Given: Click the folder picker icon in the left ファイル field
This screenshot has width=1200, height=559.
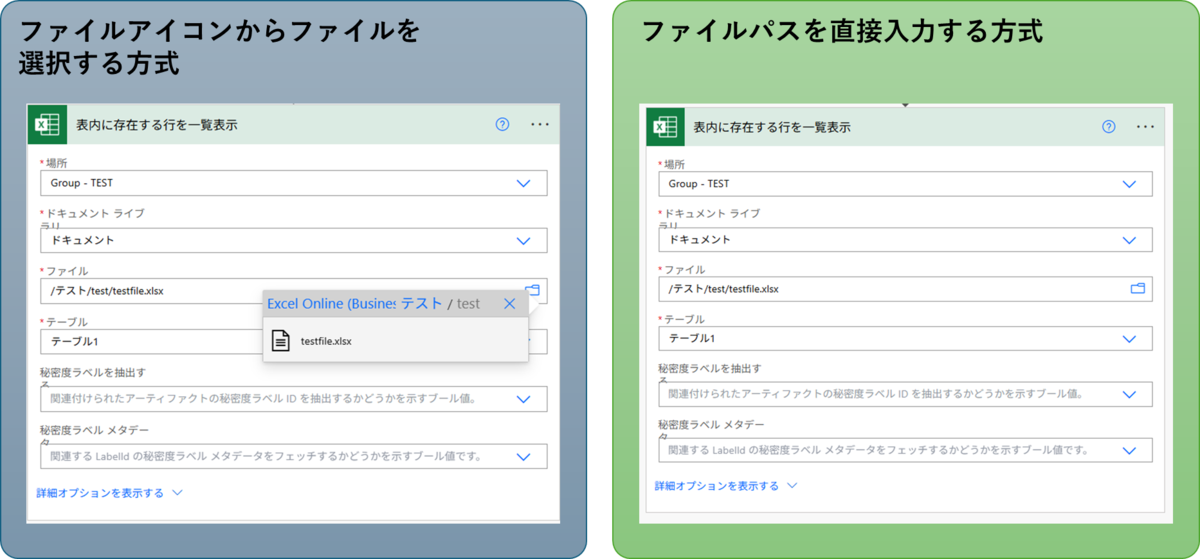Looking at the screenshot, I should [532, 290].
